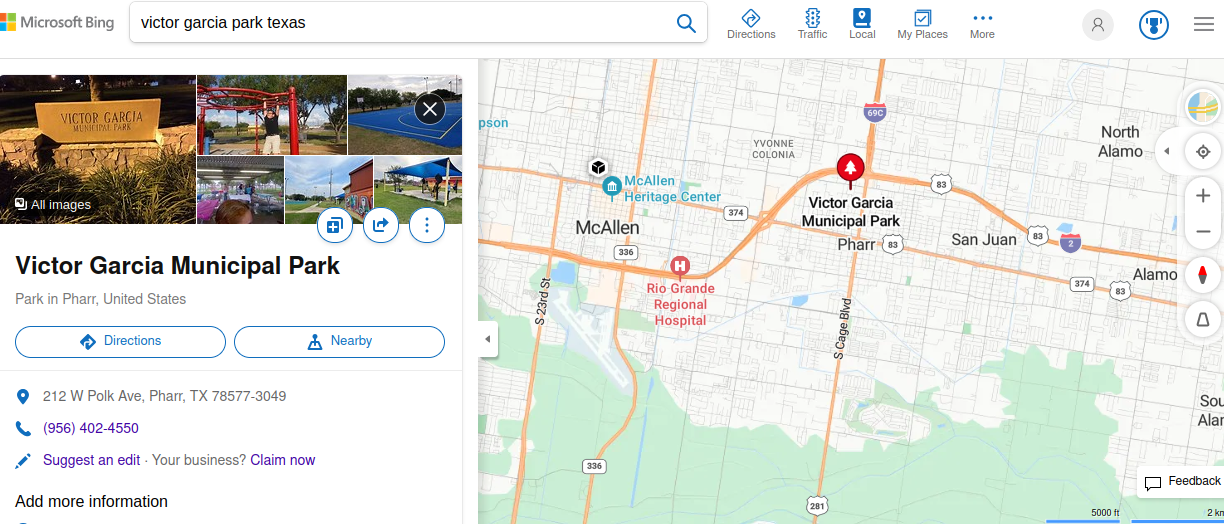Click the North Alamo label
The height and width of the screenshot is (524, 1224).
coord(1121,141)
